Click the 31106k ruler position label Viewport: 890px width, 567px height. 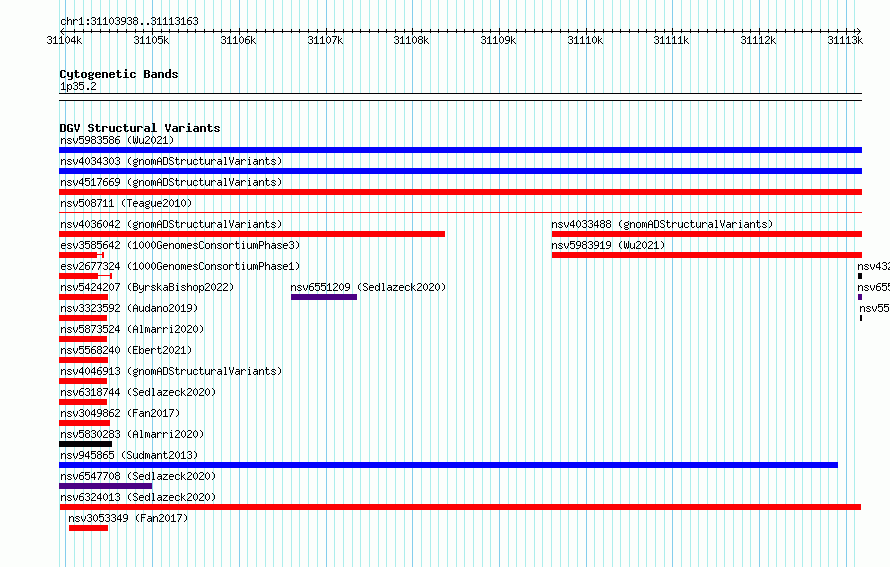click(x=238, y=40)
